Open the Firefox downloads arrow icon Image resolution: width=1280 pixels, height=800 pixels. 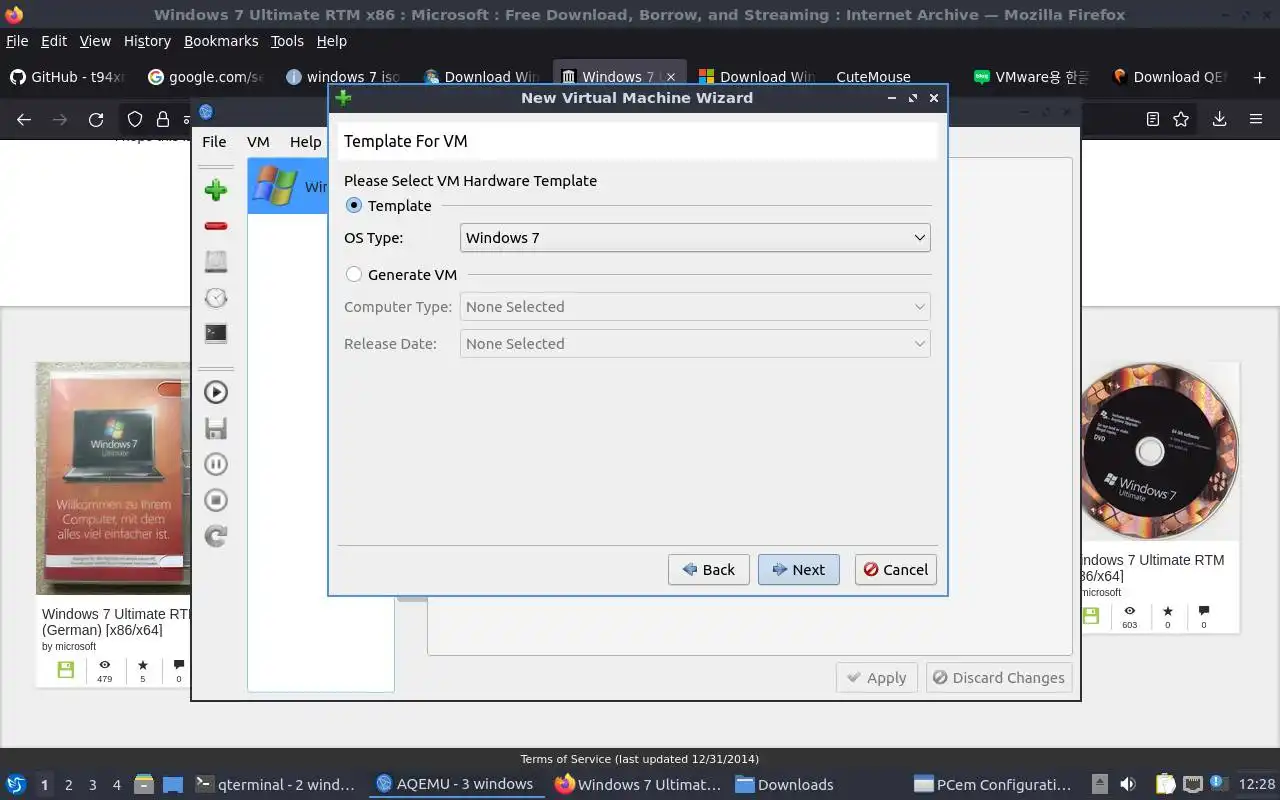click(x=1219, y=119)
